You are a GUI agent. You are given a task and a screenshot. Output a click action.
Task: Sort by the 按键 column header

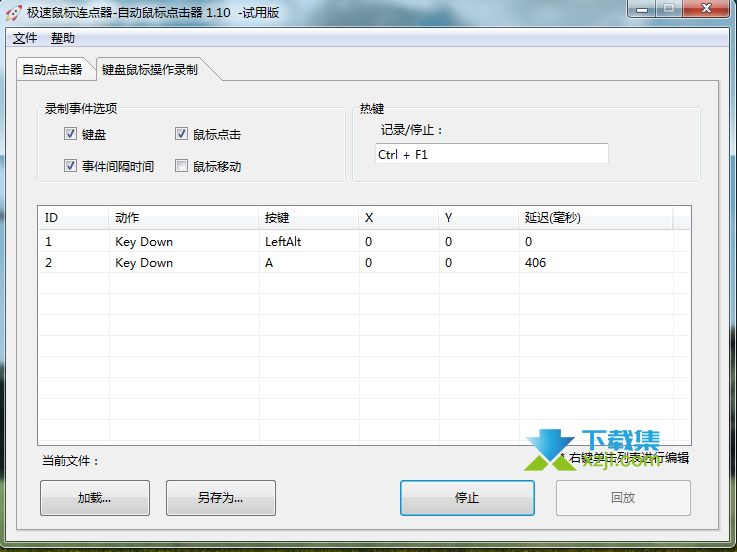pyautogui.click(x=309, y=218)
